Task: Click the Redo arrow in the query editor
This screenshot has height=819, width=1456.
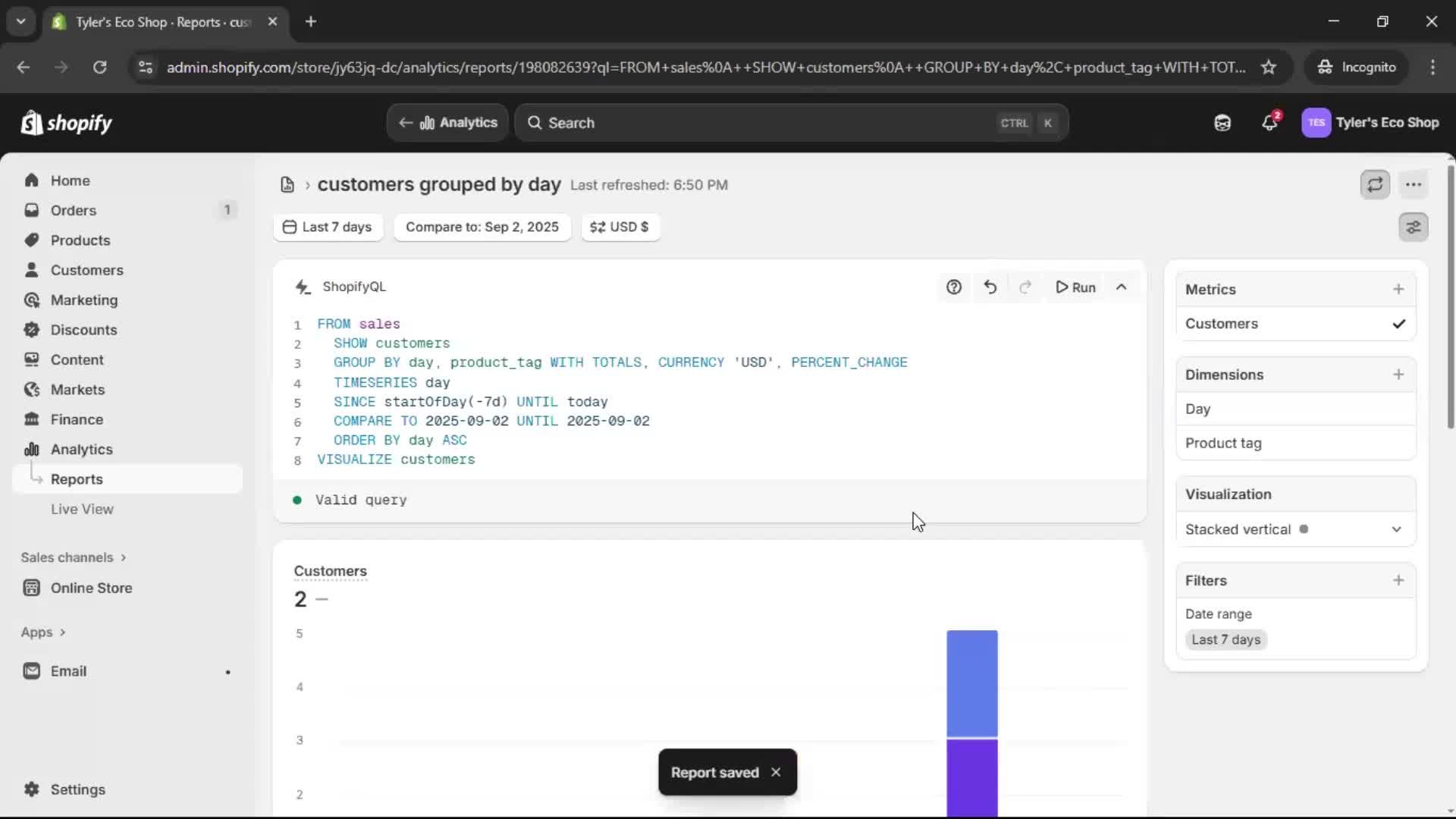Action: point(1025,287)
